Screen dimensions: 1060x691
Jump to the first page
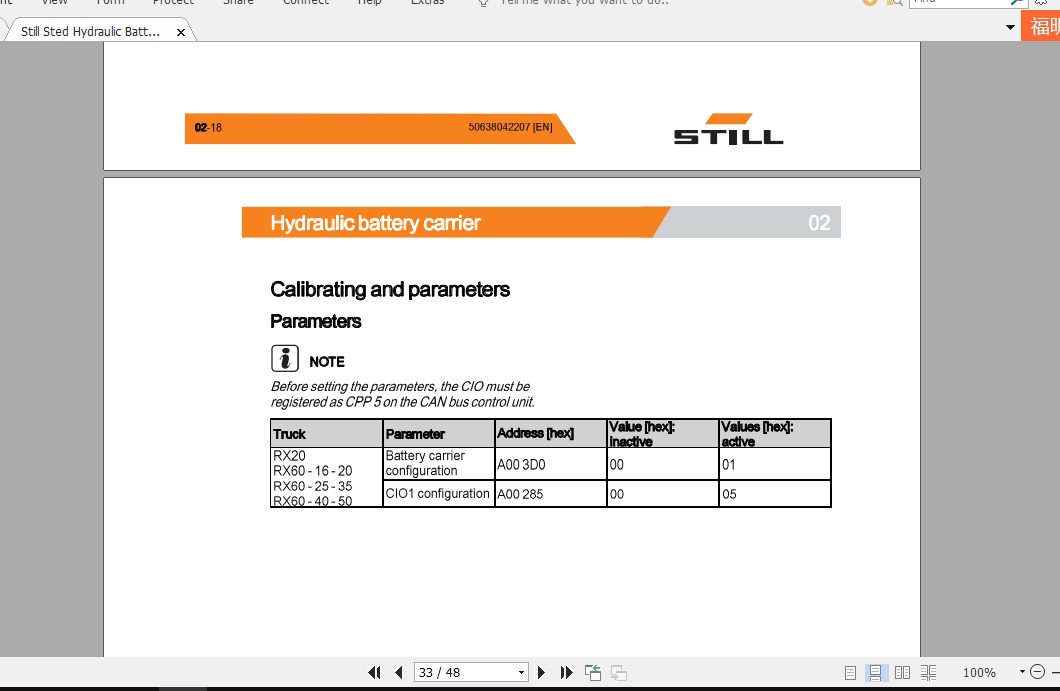374,672
